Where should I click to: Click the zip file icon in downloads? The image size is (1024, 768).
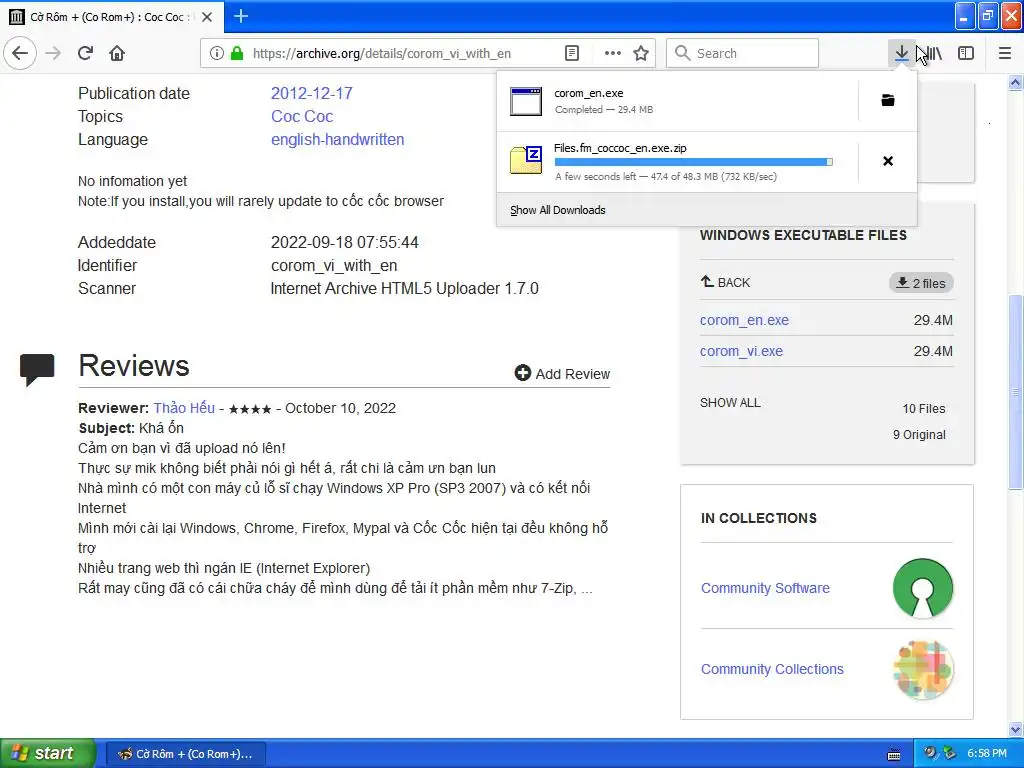(x=526, y=160)
